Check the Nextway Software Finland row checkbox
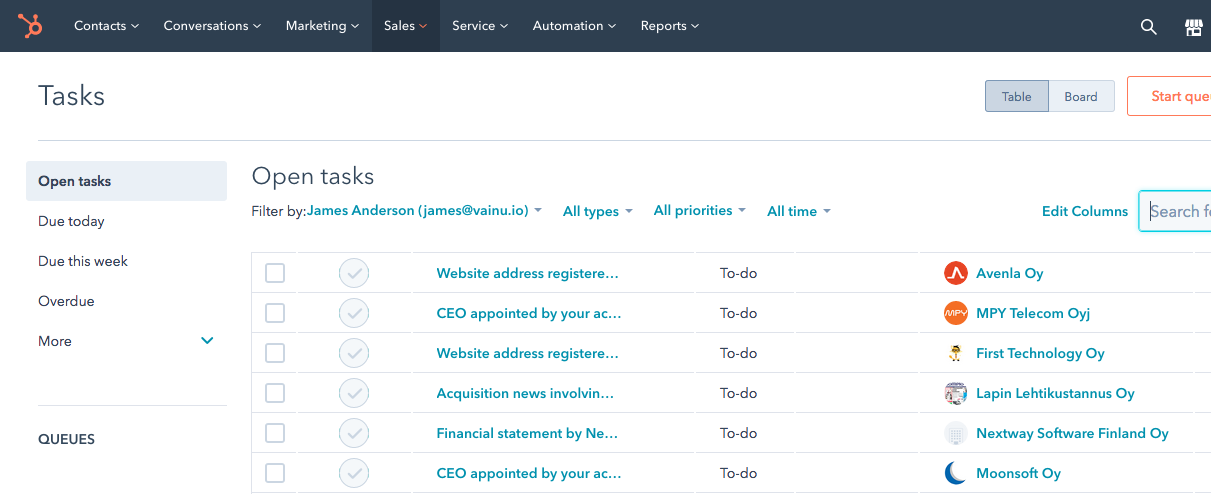The image size is (1211, 494). (x=275, y=433)
